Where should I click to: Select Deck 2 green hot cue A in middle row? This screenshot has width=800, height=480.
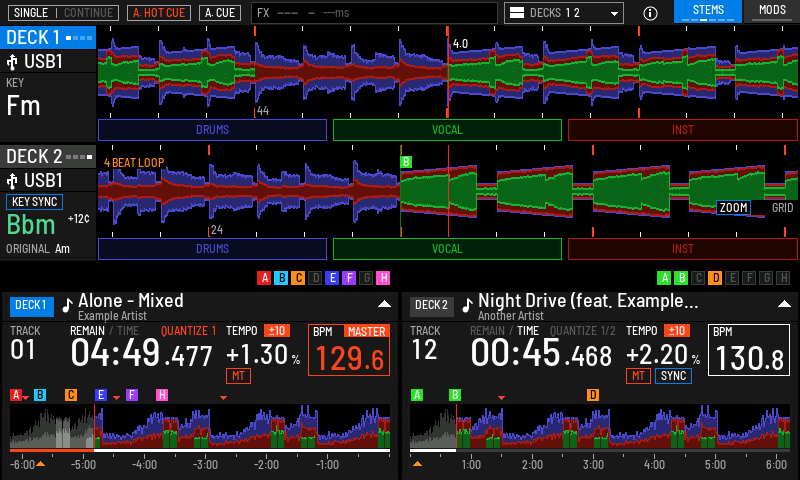[x=664, y=278]
